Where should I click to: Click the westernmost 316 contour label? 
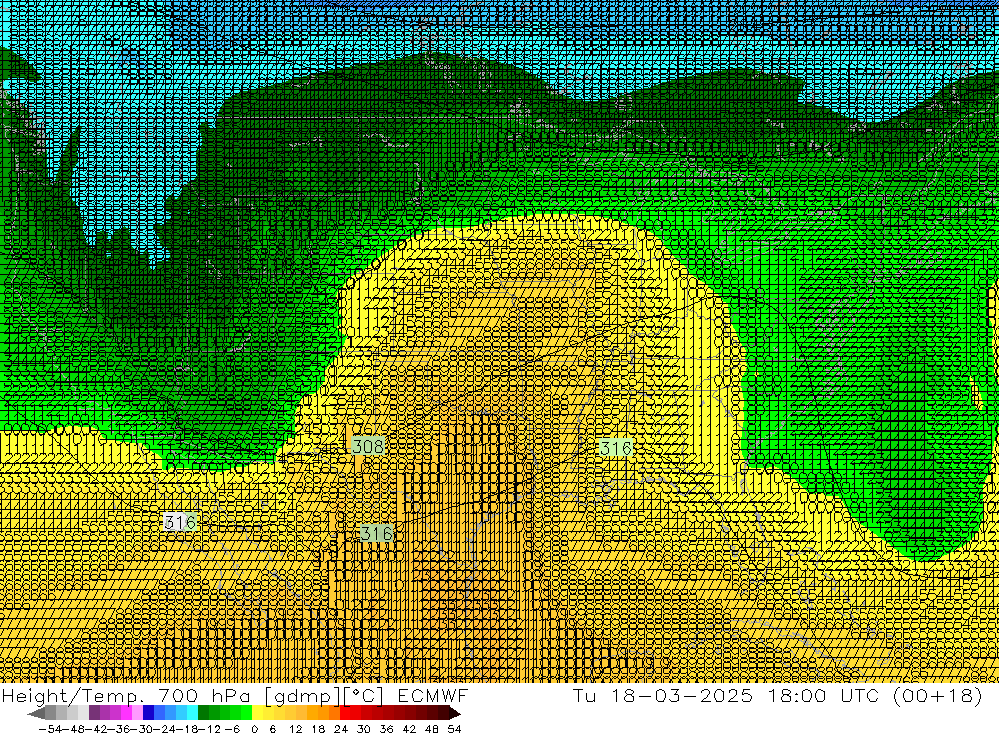click(180, 522)
